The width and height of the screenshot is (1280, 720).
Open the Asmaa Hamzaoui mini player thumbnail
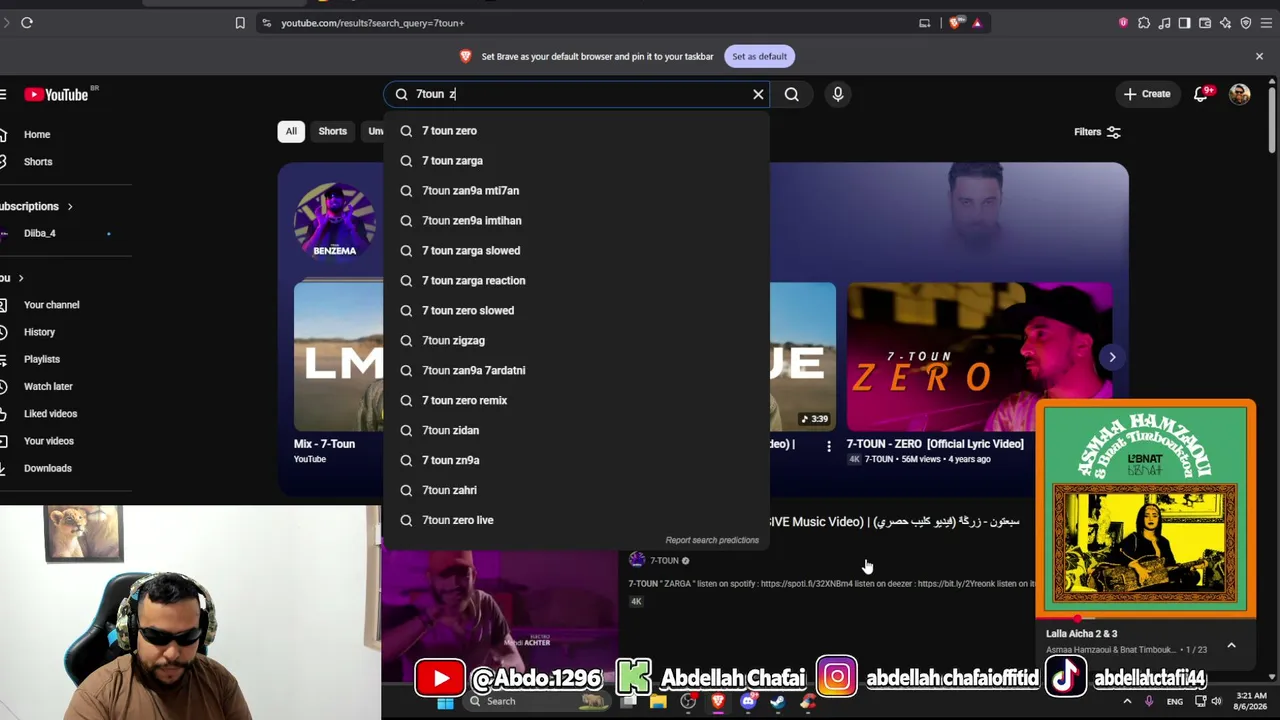pos(1146,509)
